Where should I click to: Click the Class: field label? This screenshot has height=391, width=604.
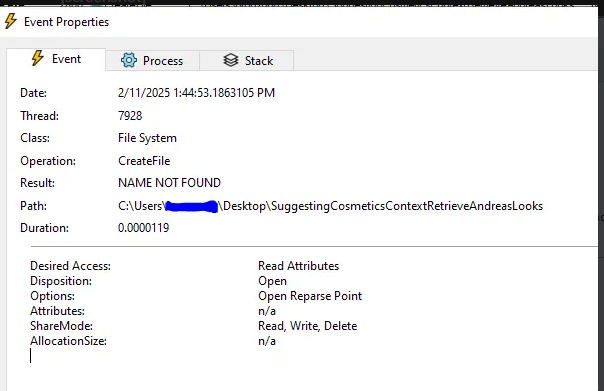35,138
